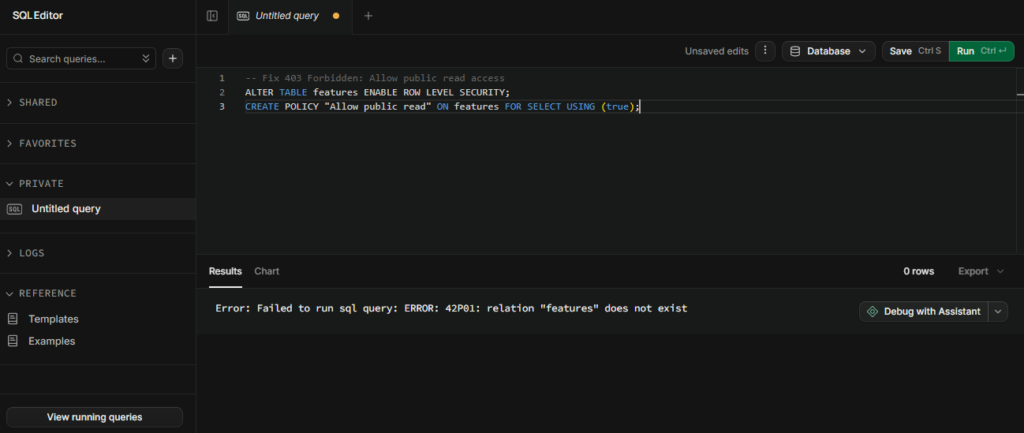Run the SQL query
This screenshot has width=1024, height=433.
pyautogui.click(x=982, y=51)
